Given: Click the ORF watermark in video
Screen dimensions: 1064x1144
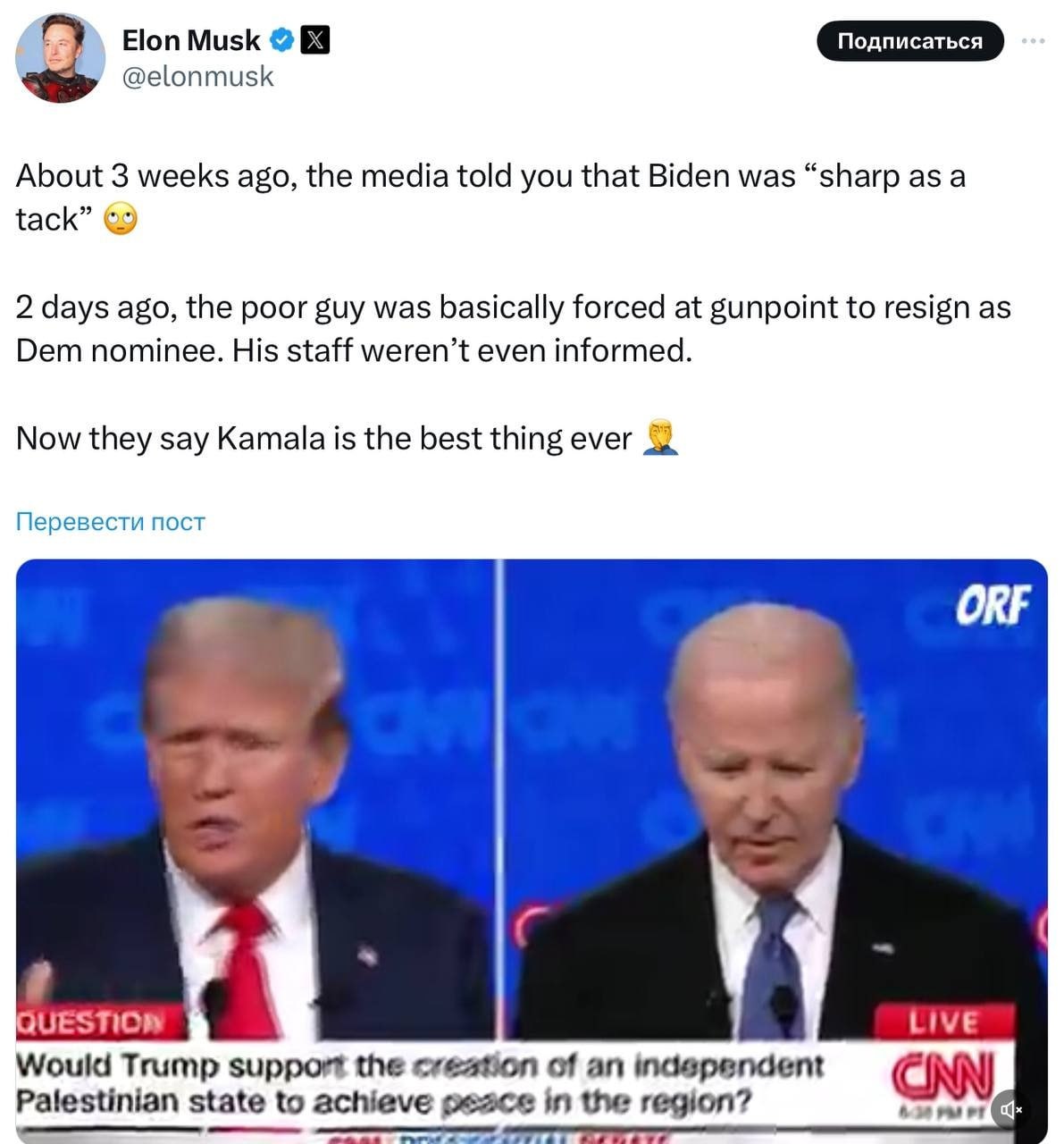Looking at the screenshot, I should point(993,605).
